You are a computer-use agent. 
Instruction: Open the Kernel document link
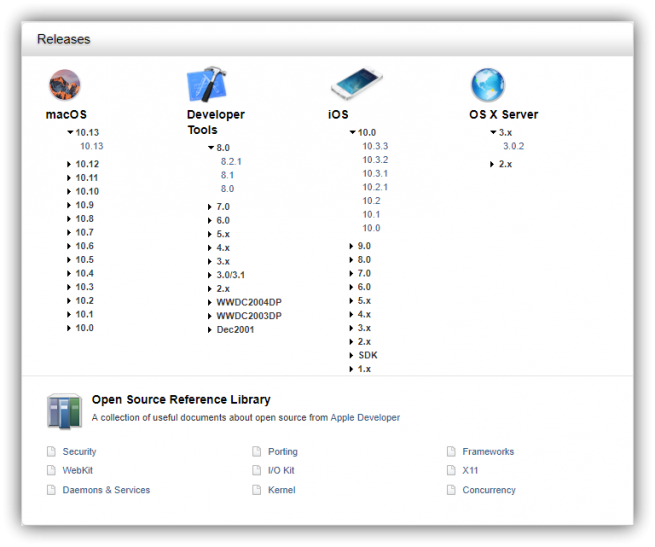coord(282,490)
